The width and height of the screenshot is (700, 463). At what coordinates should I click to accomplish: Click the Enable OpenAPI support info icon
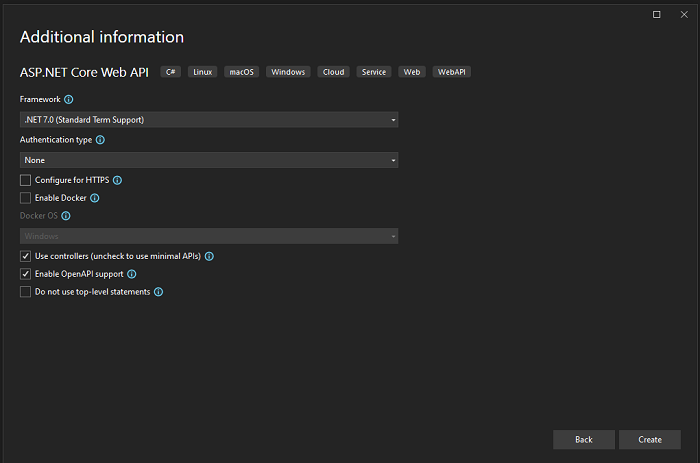[x=132, y=274]
